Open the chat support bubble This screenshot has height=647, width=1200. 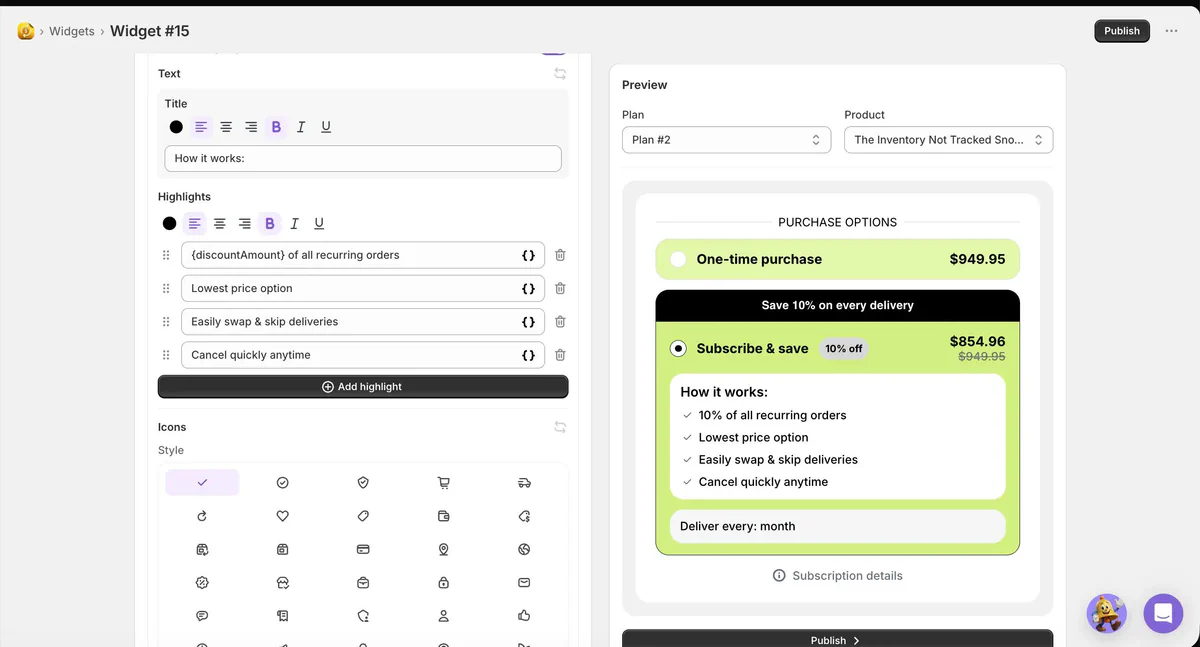tap(1163, 614)
